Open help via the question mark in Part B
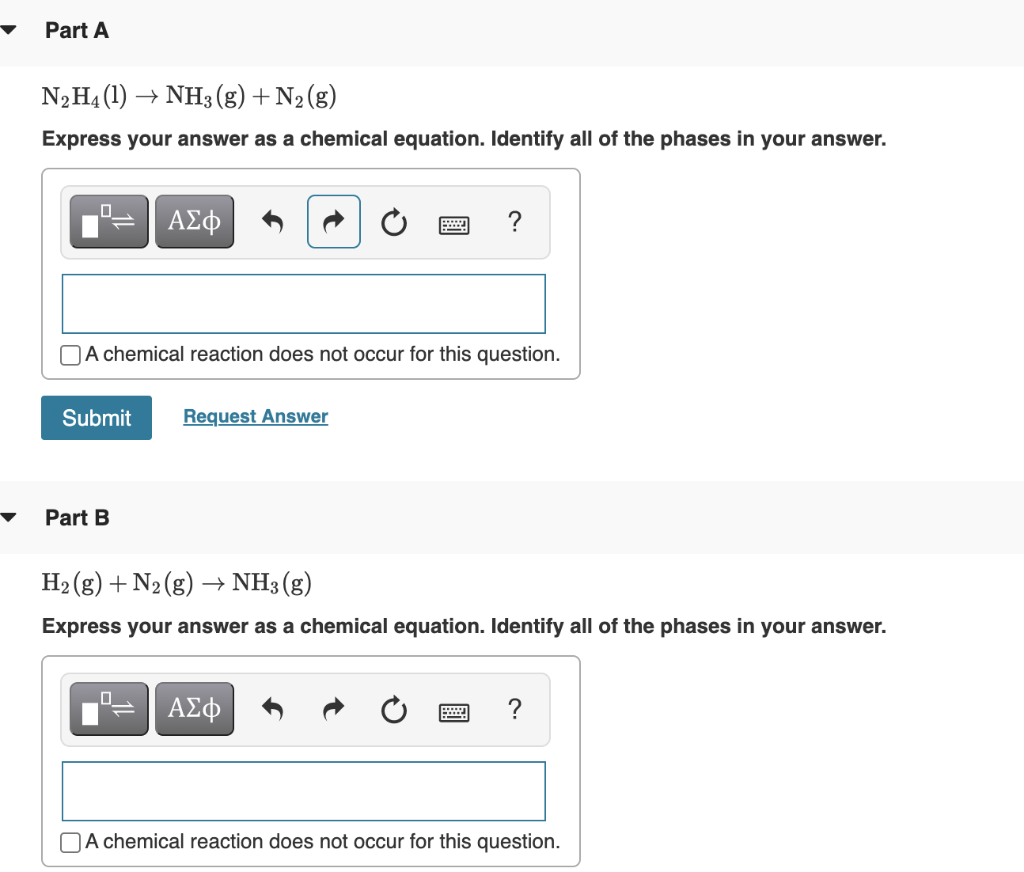This screenshot has width=1024, height=872. pos(514,709)
